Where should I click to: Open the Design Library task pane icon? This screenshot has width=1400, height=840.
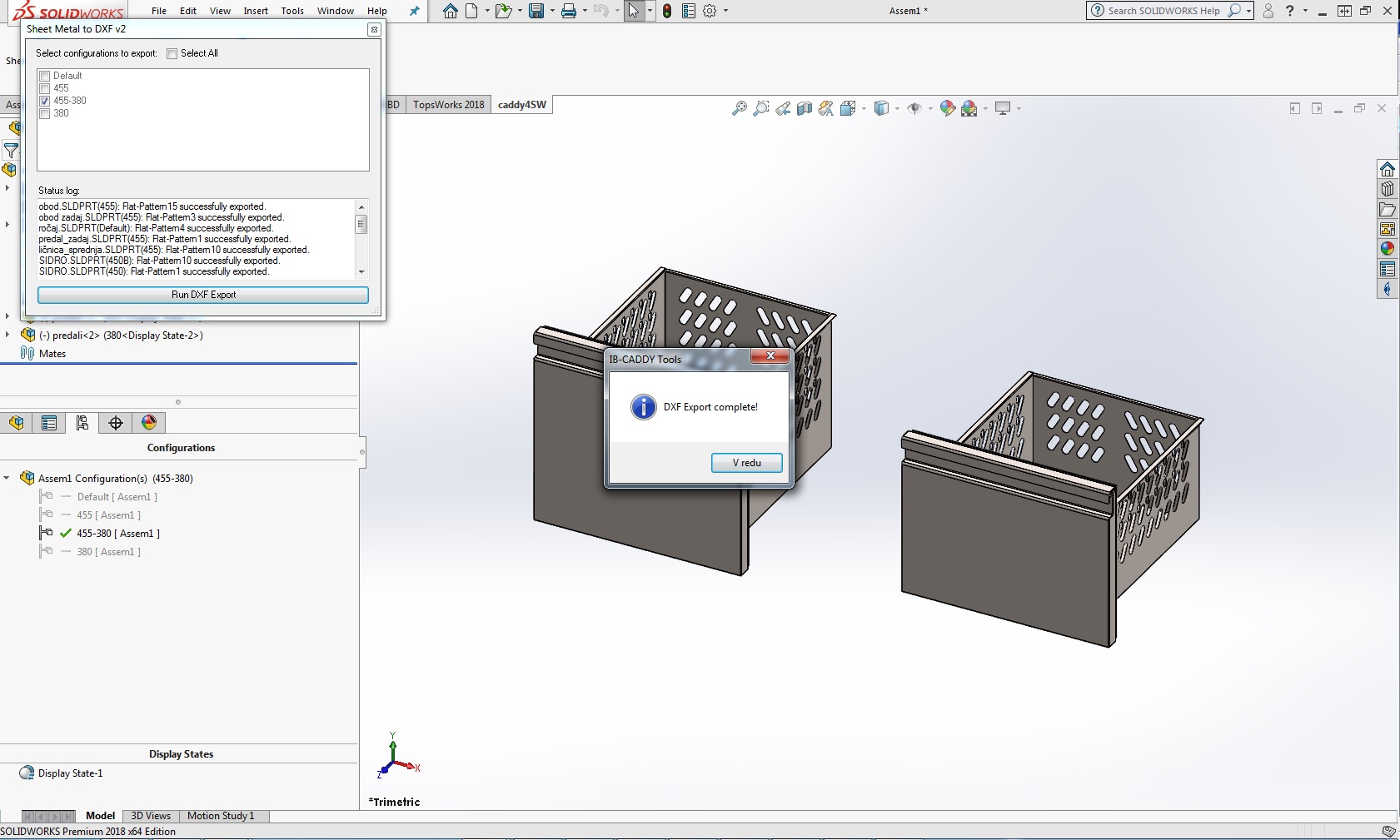click(1387, 189)
